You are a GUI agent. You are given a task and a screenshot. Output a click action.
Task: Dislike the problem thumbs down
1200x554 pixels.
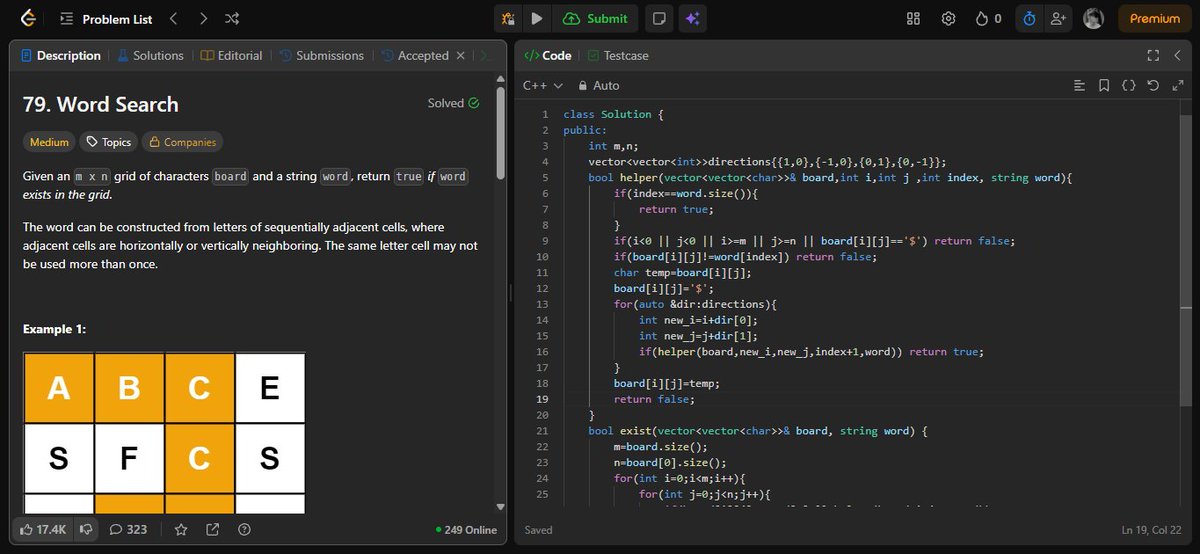(86, 529)
